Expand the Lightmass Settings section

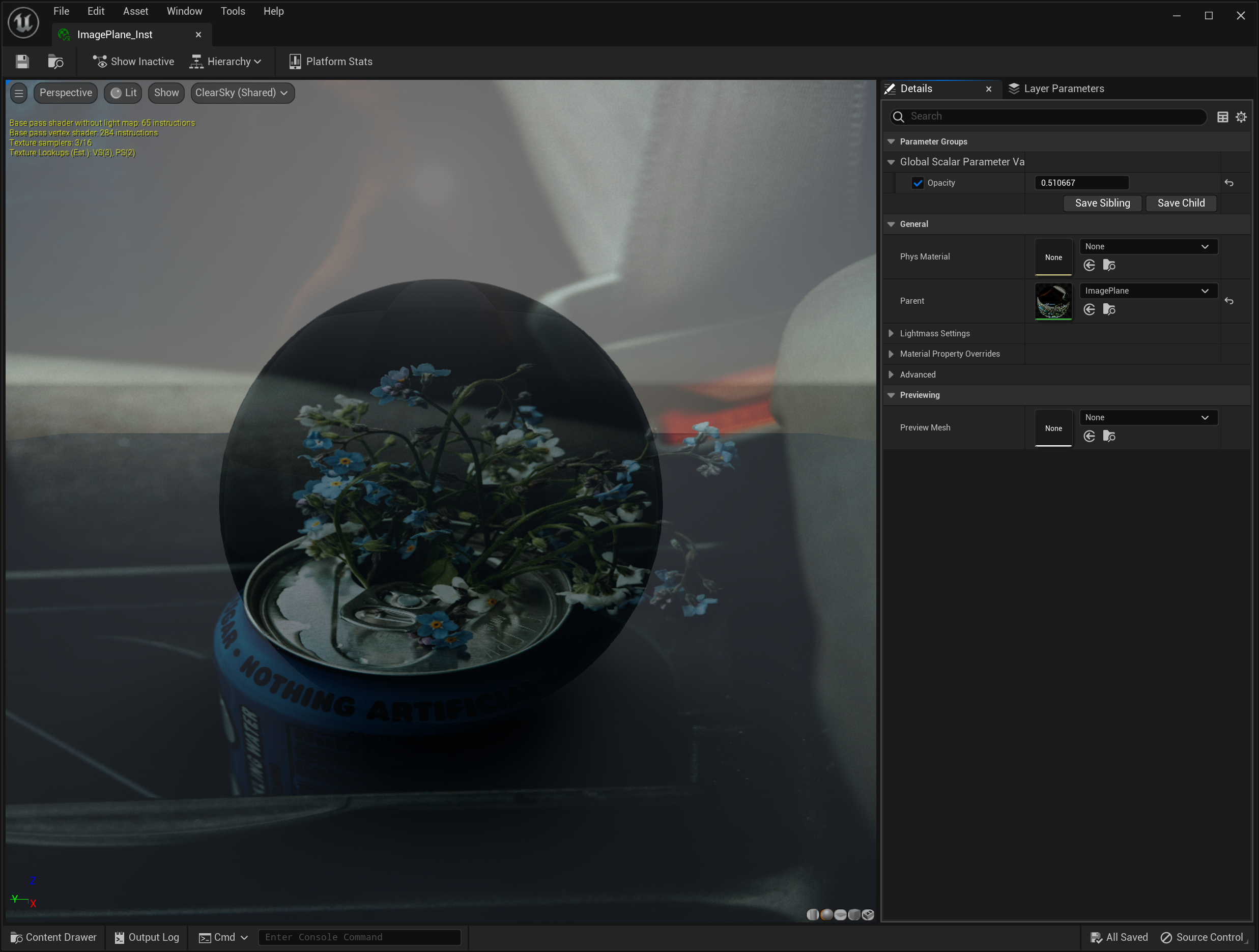click(891, 333)
